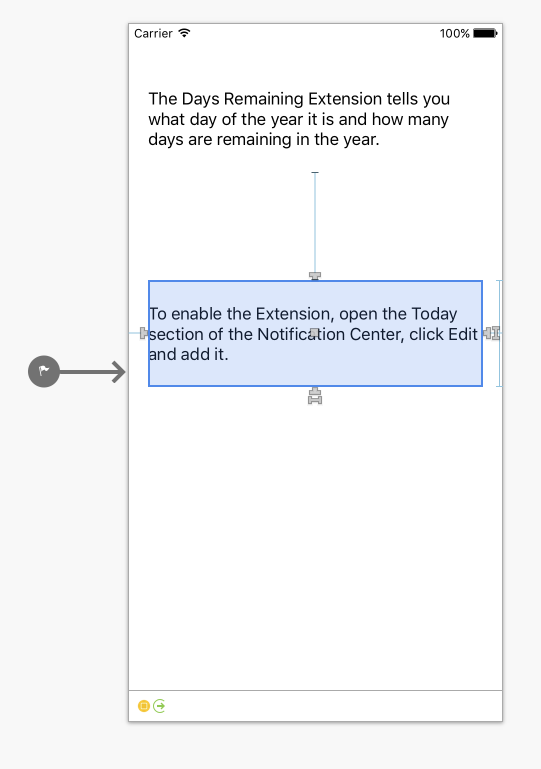Viewport: 541px width, 769px height.
Task: Click the center handle inside the selected label
Action: (315, 333)
